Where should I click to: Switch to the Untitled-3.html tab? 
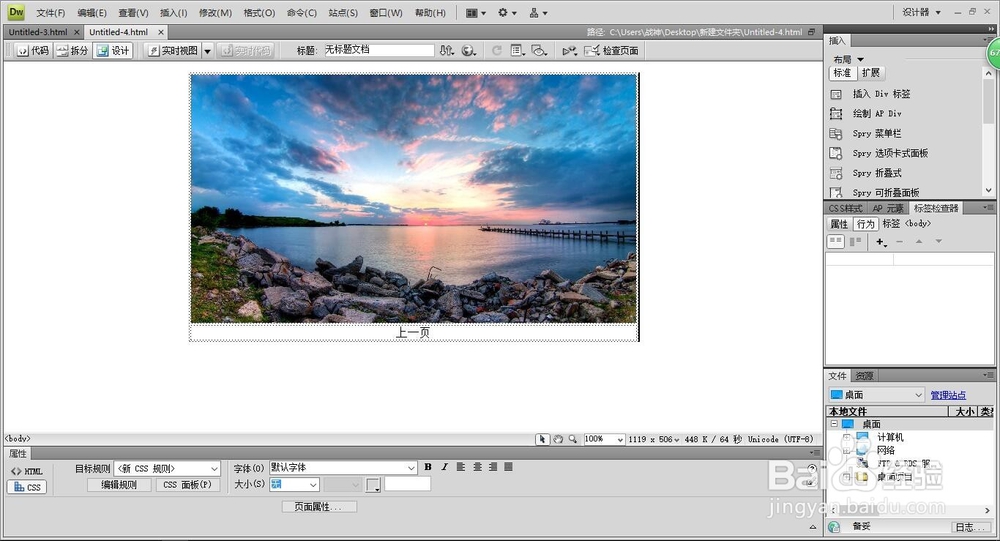[38, 32]
